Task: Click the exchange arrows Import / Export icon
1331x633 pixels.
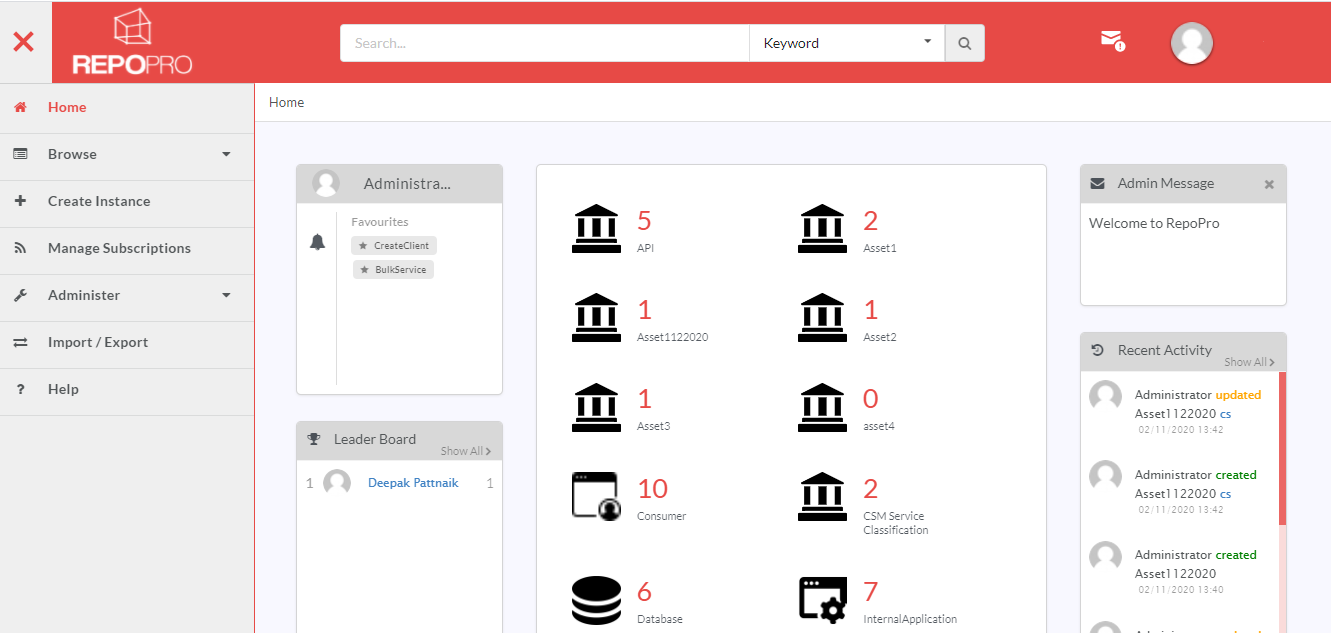Action: 20,342
